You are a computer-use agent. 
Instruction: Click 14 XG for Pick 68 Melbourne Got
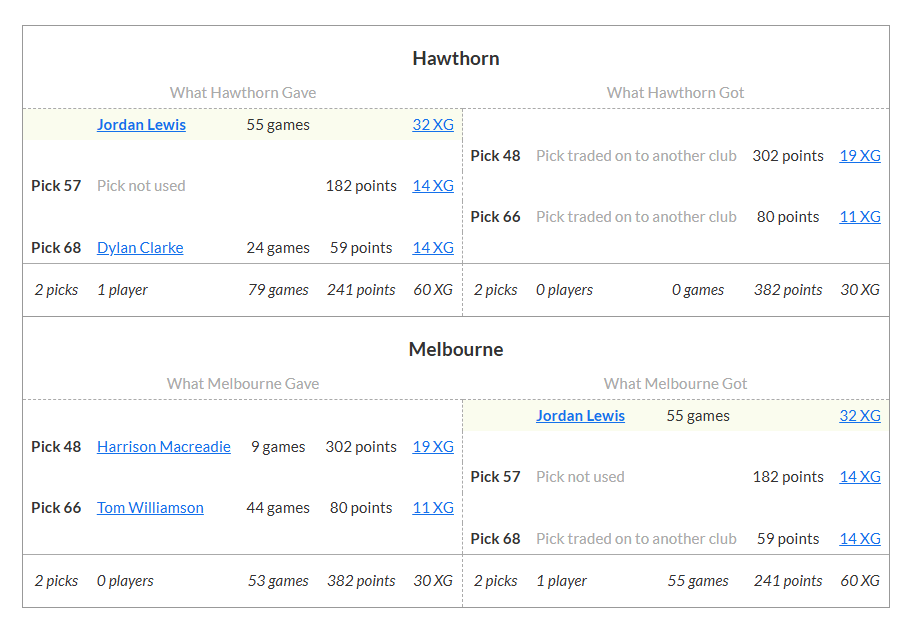point(859,539)
